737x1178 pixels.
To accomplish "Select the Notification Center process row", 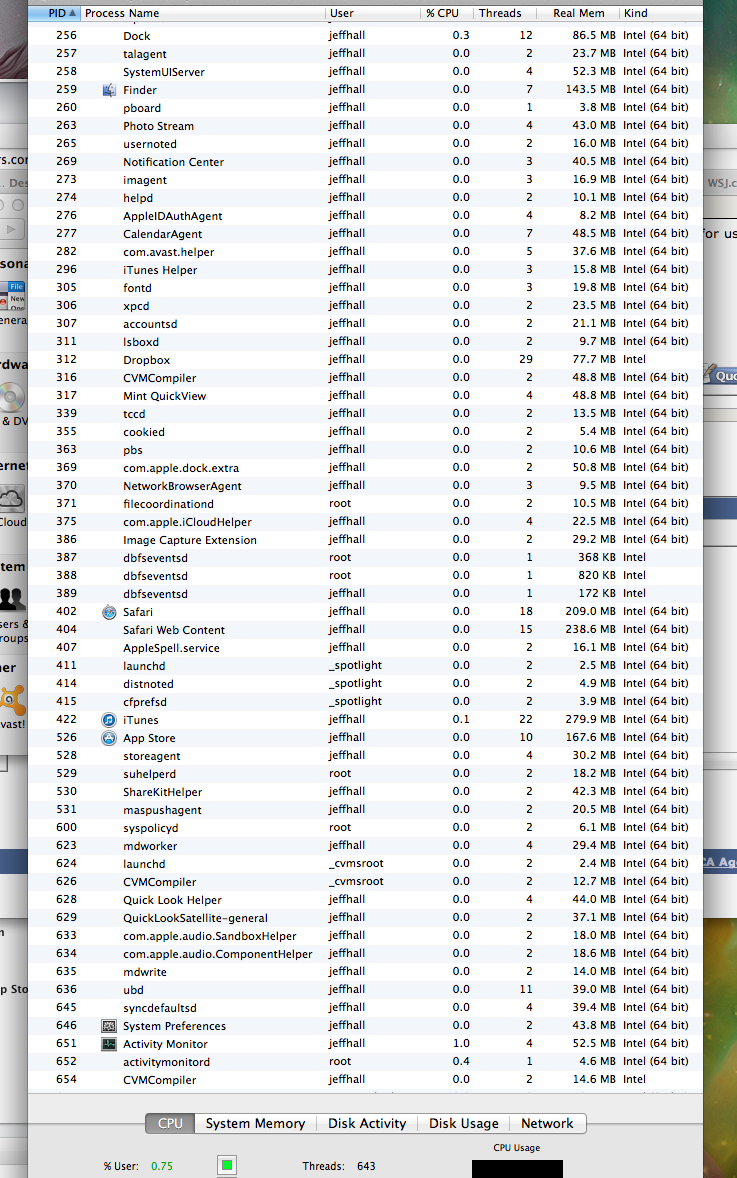I will coord(365,162).
